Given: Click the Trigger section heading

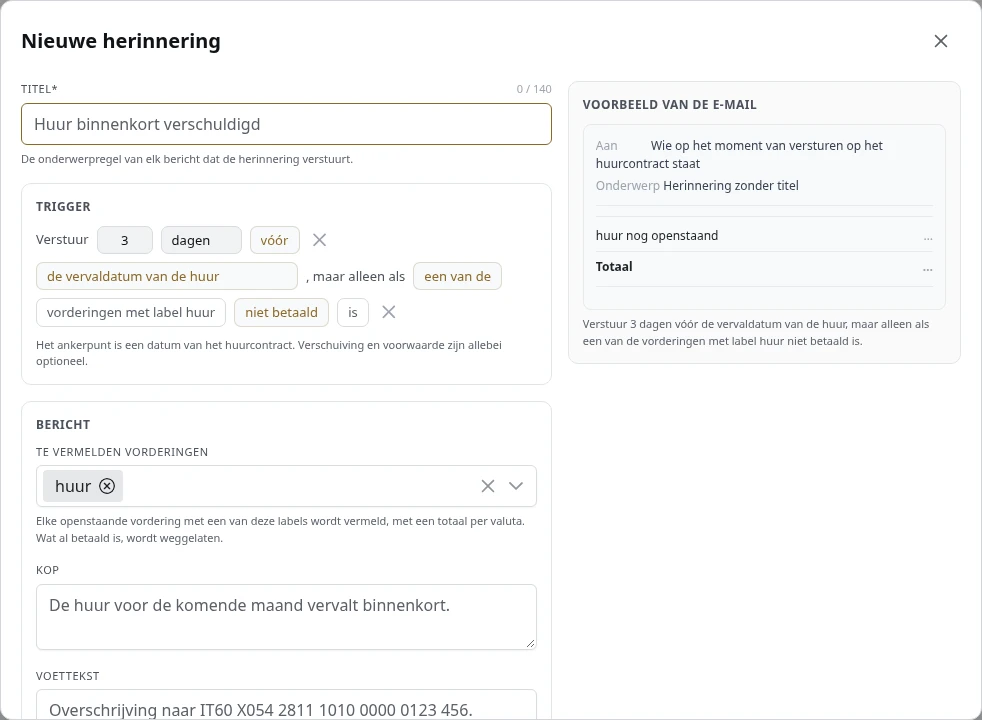Looking at the screenshot, I should (63, 207).
